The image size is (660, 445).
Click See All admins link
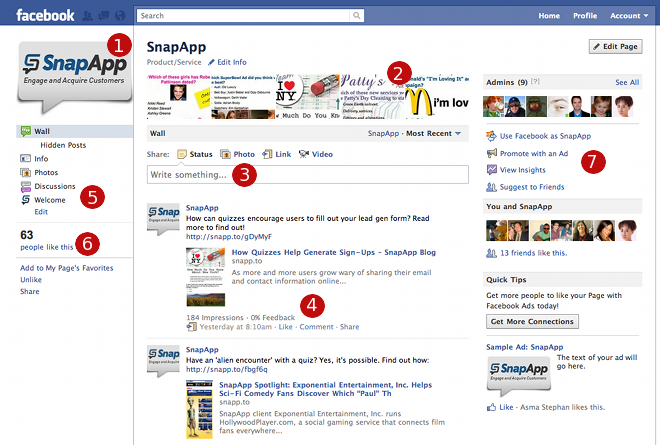pos(627,83)
